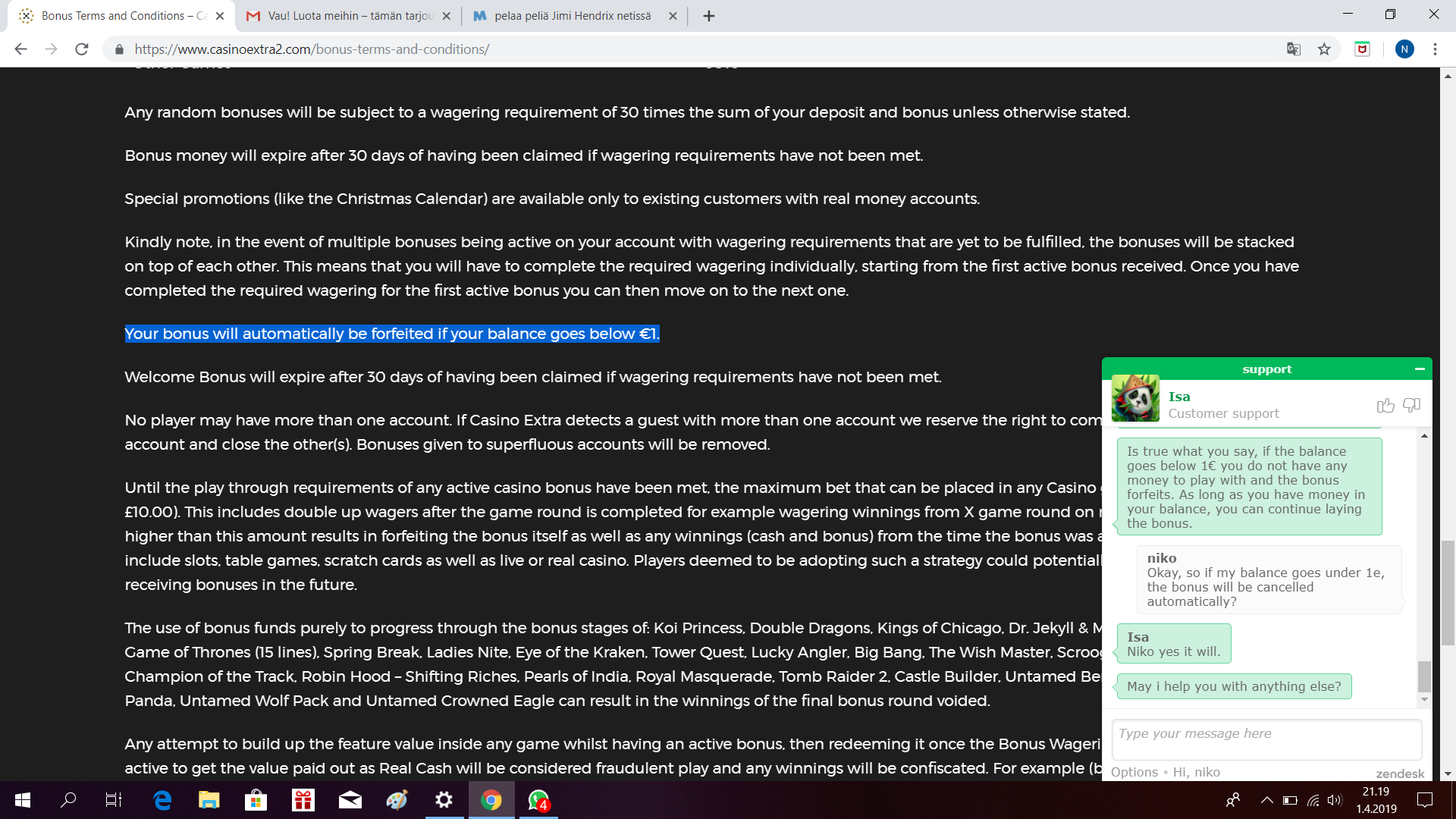Open a new browser tab
Screen dimensions: 1456x819
(x=709, y=16)
